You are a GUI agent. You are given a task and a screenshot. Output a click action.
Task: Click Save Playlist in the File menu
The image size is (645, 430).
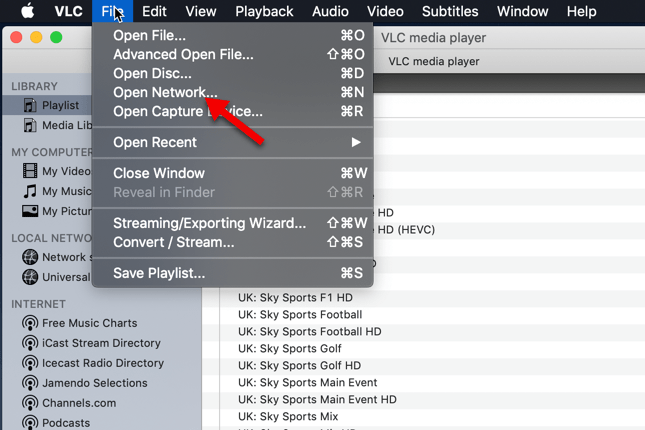click(159, 273)
